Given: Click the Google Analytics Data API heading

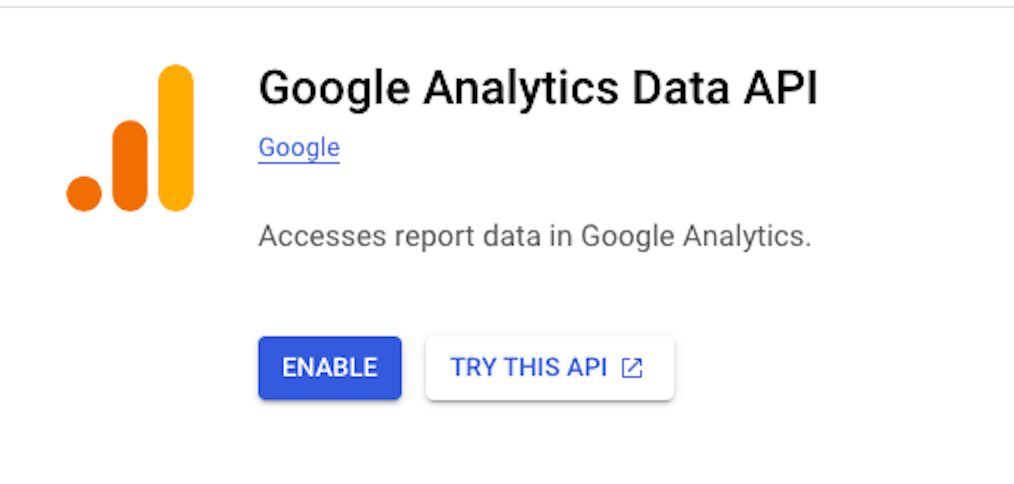Looking at the screenshot, I should click(x=538, y=88).
